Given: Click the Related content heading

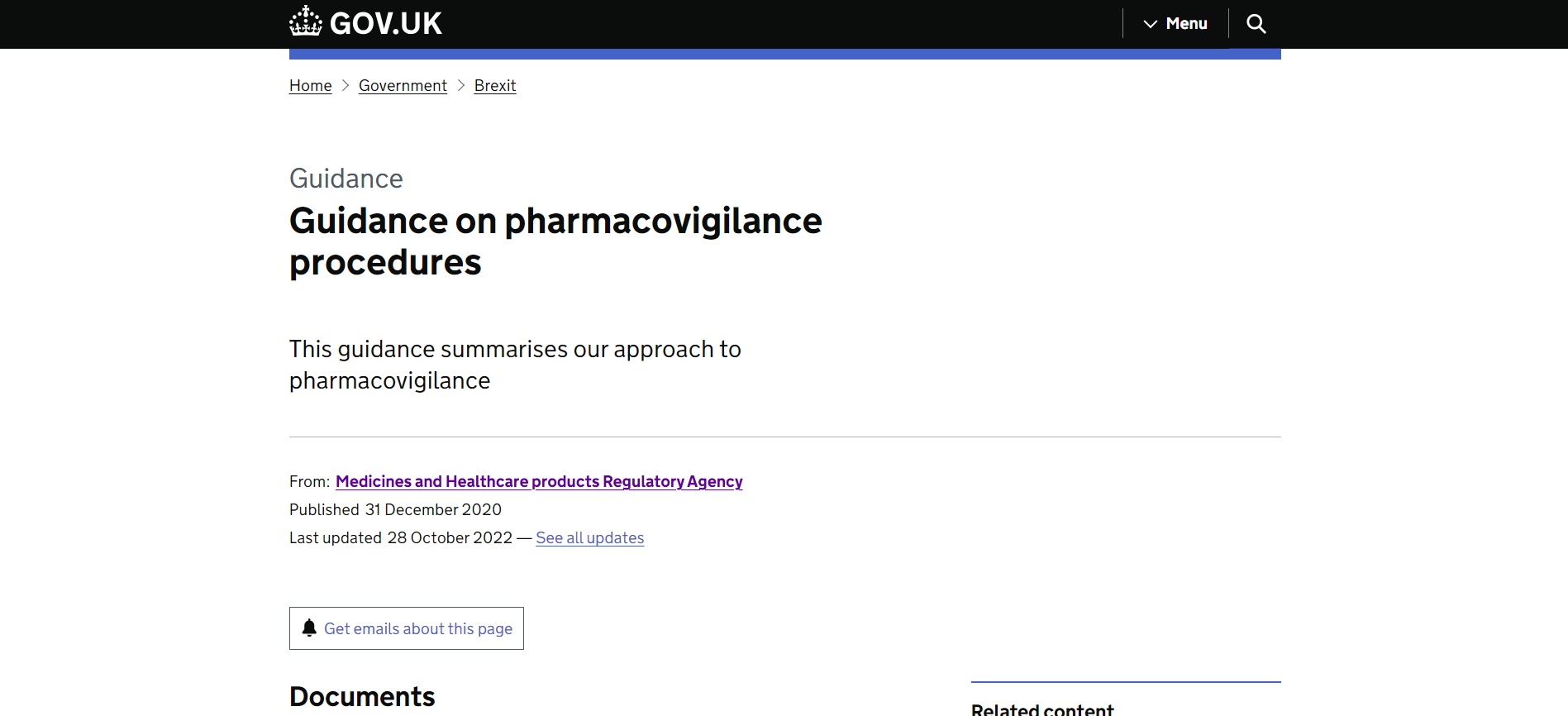Looking at the screenshot, I should 1041,709.
